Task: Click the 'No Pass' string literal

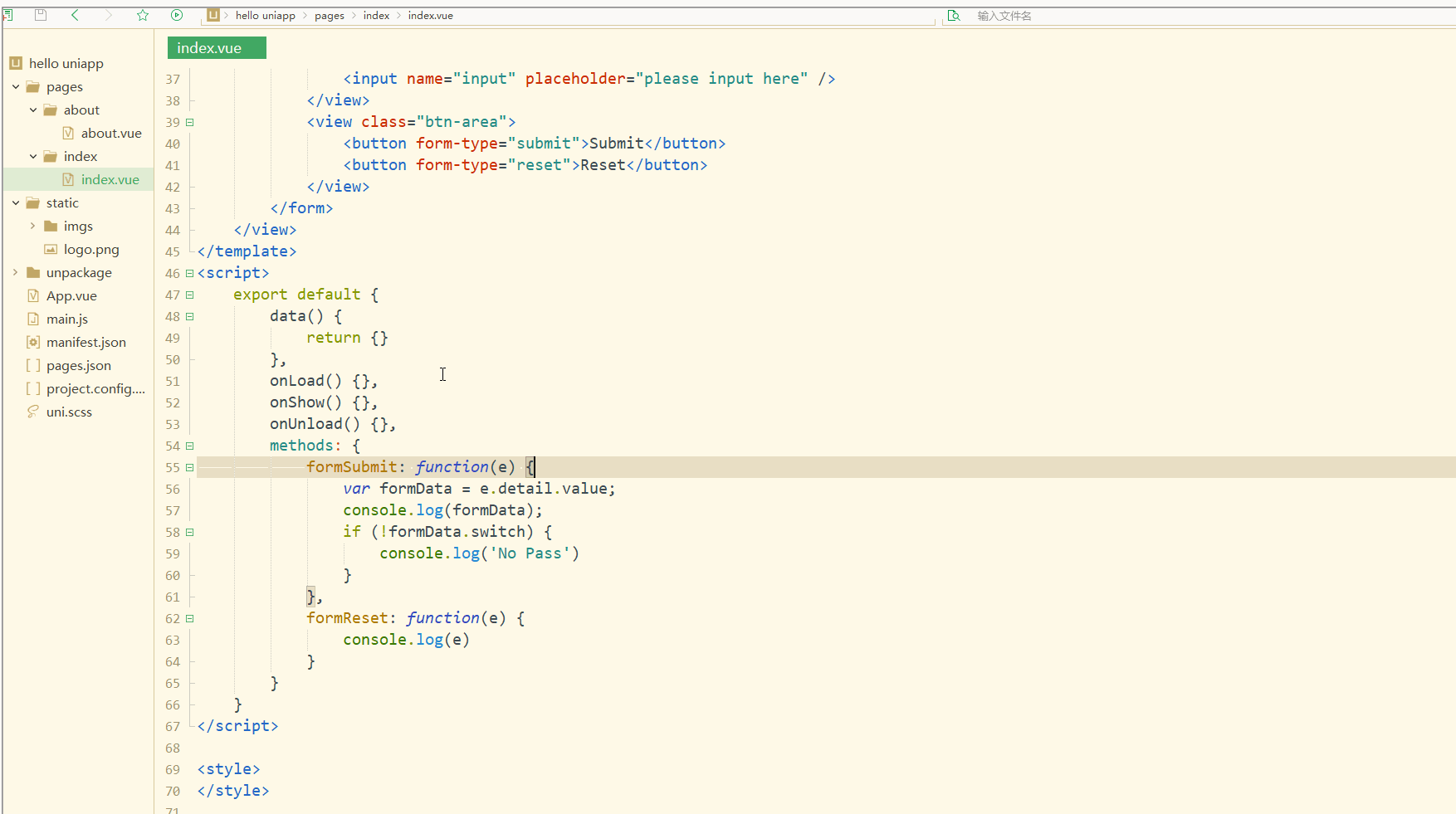Action: [x=530, y=553]
